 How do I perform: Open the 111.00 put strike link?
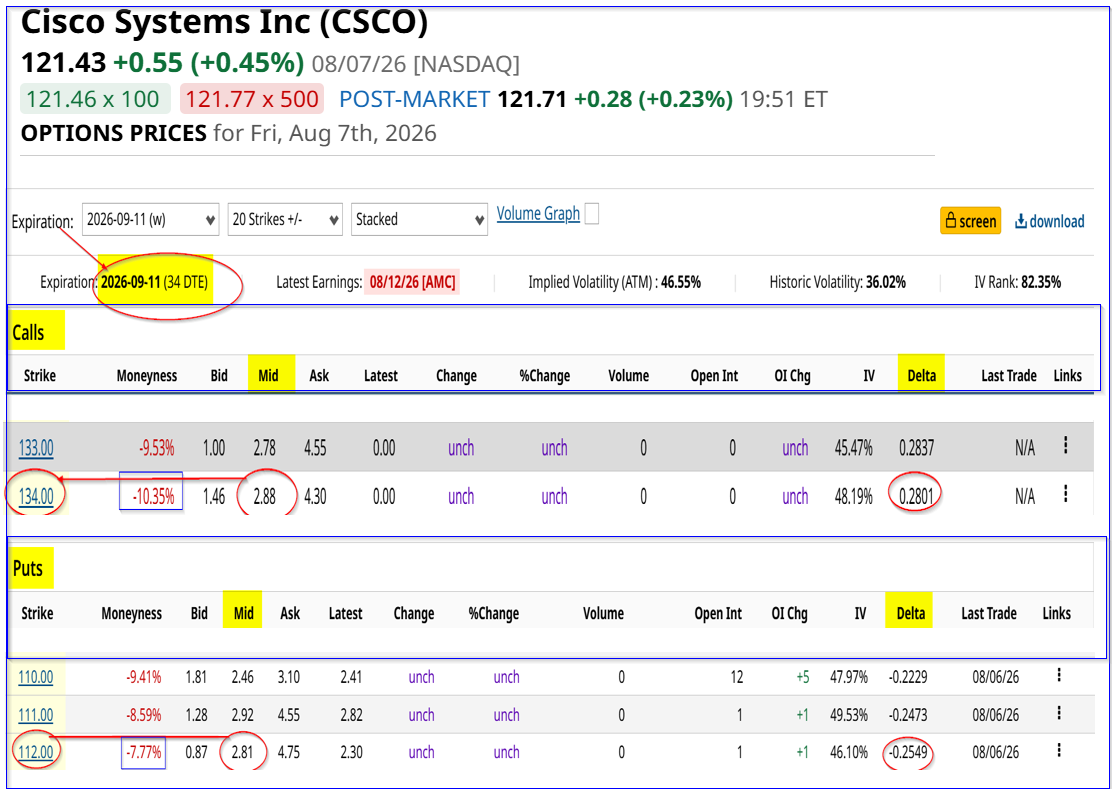click(x=35, y=715)
